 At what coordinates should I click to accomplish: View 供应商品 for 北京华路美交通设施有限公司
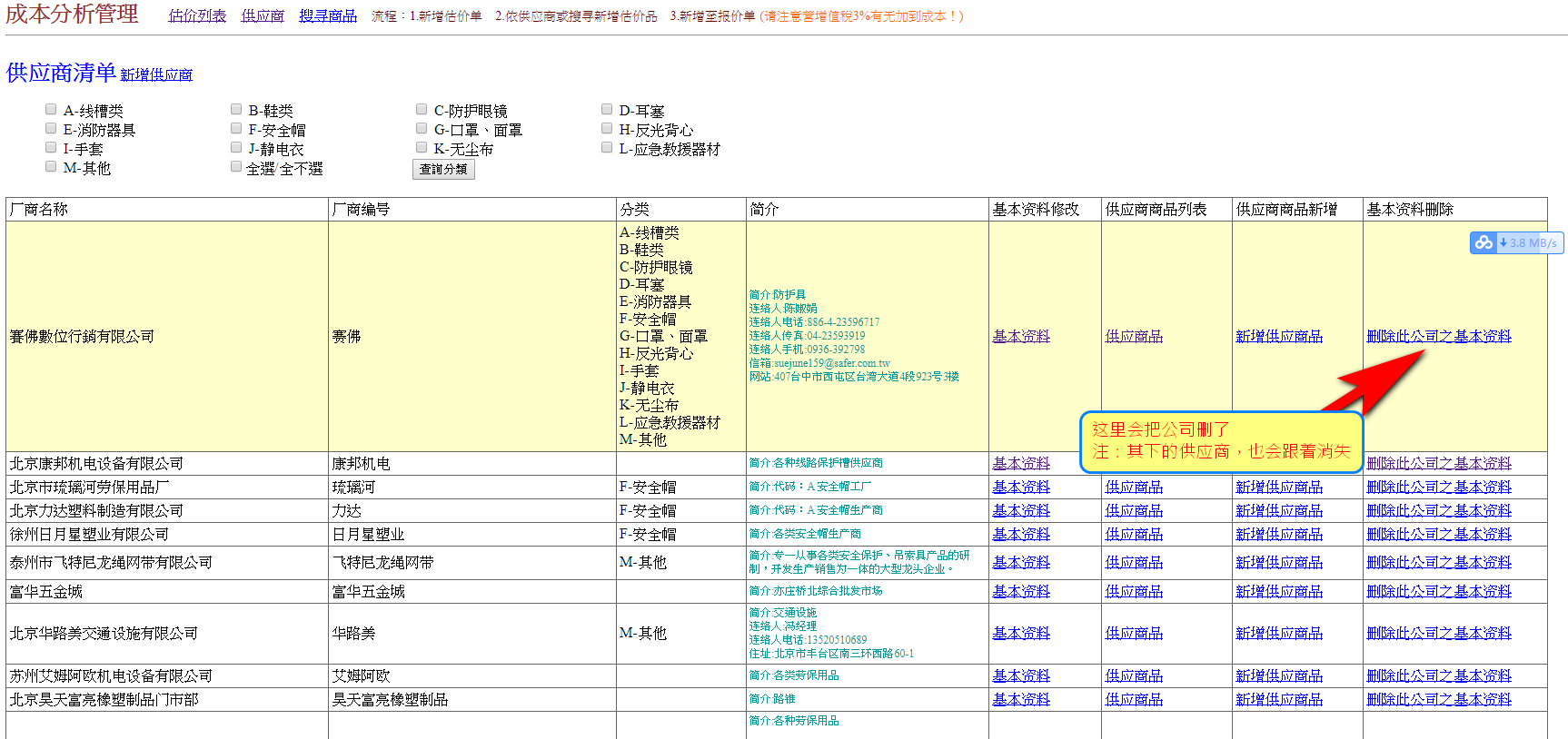pyautogui.click(x=1134, y=634)
